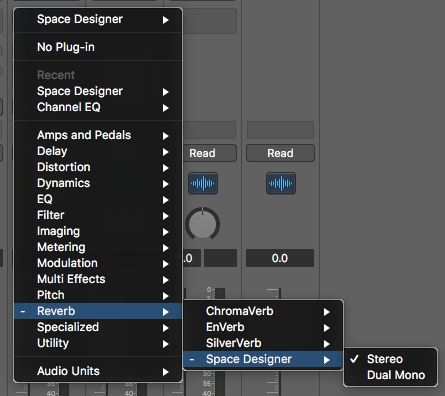Expand the arrow next to SilverVerb

(x=327, y=344)
